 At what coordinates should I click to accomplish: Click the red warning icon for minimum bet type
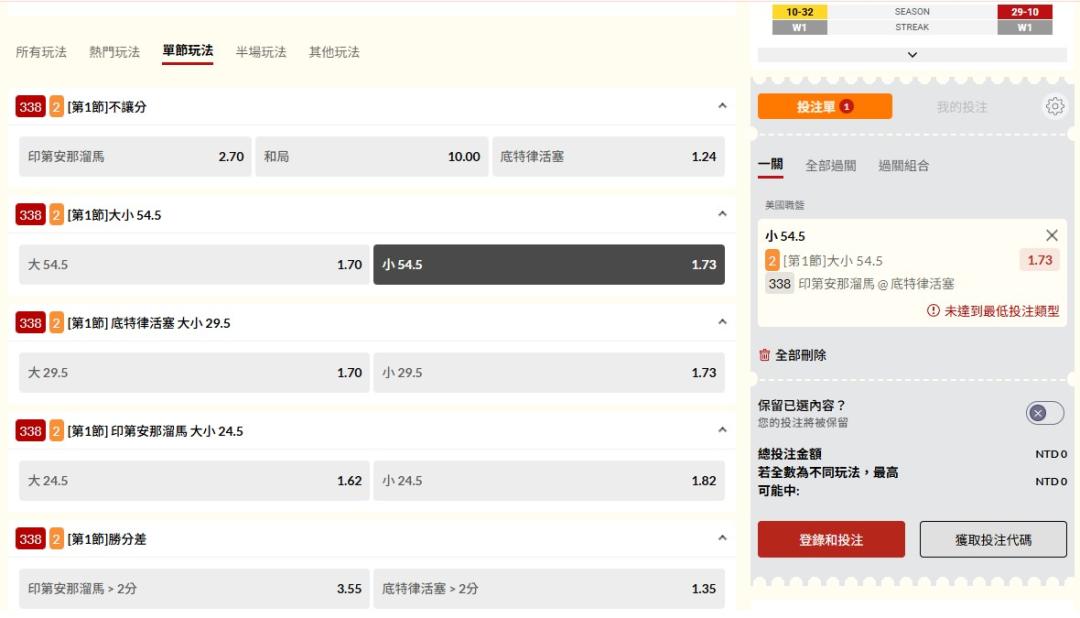(x=934, y=311)
